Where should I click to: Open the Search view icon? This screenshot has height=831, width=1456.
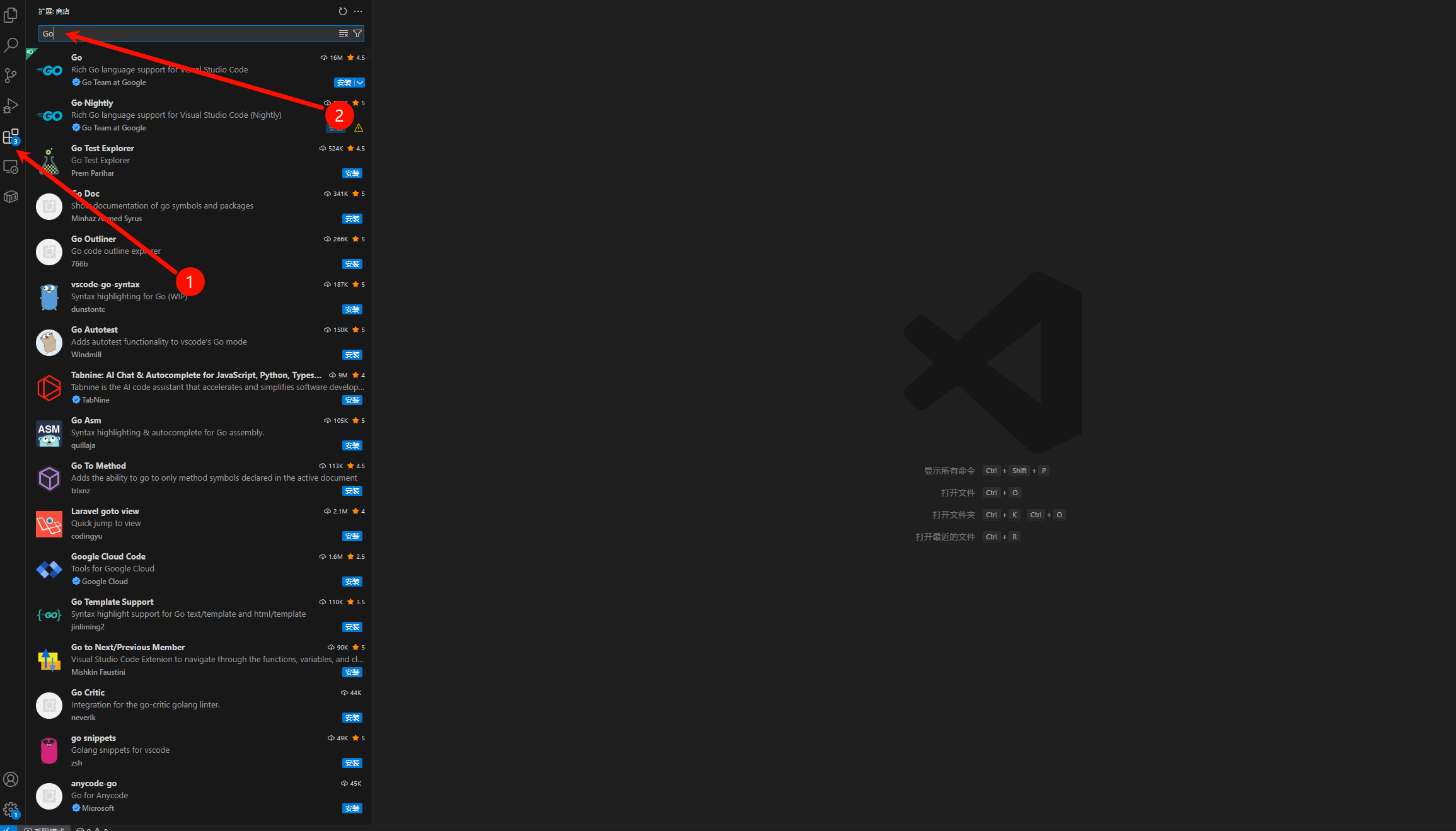pyautogui.click(x=11, y=45)
